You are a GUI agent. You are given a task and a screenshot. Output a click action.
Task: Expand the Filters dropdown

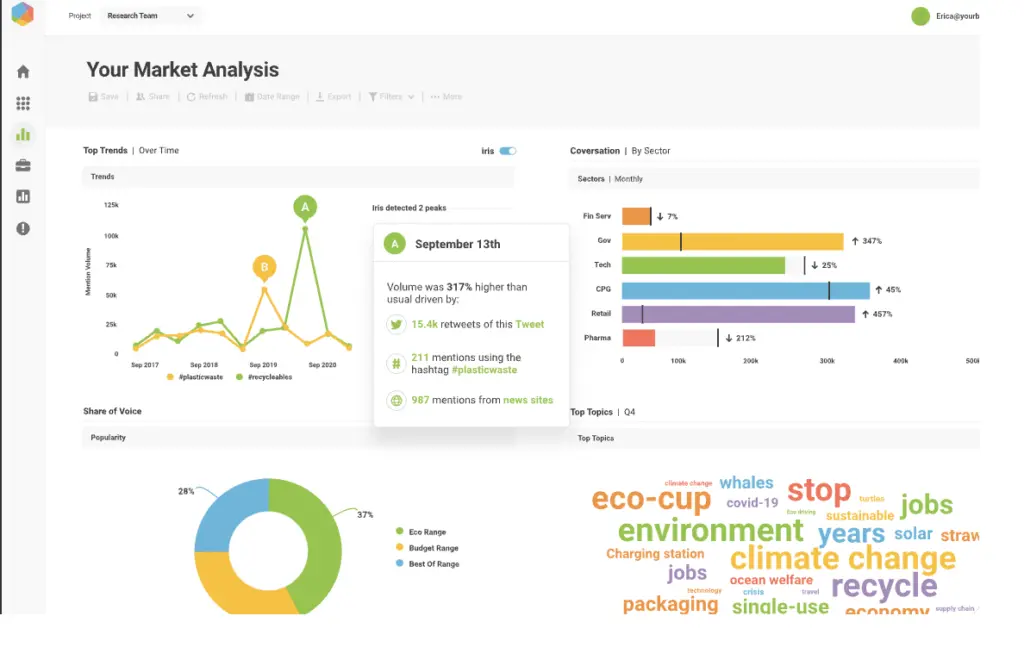[x=391, y=97]
